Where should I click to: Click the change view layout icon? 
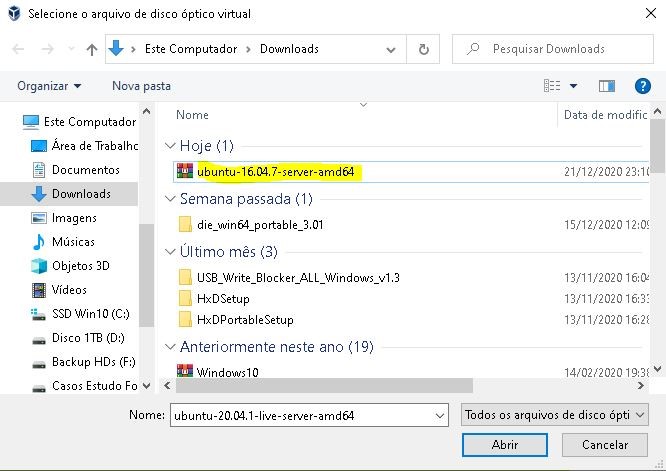[x=549, y=86]
